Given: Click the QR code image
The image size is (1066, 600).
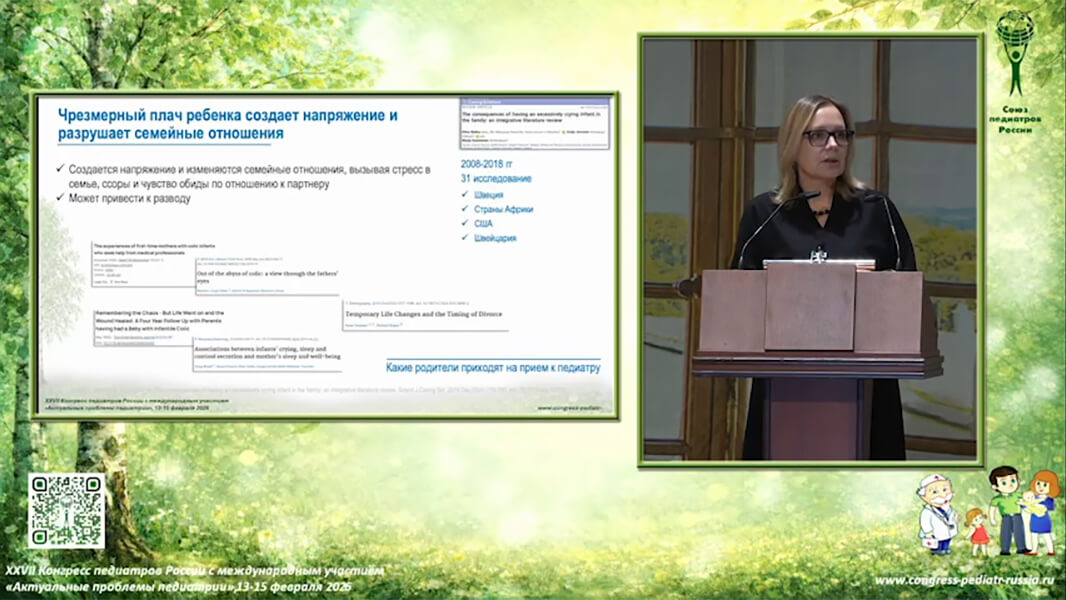Looking at the screenshot, I should pyautogui.click(x=67, y=511).
